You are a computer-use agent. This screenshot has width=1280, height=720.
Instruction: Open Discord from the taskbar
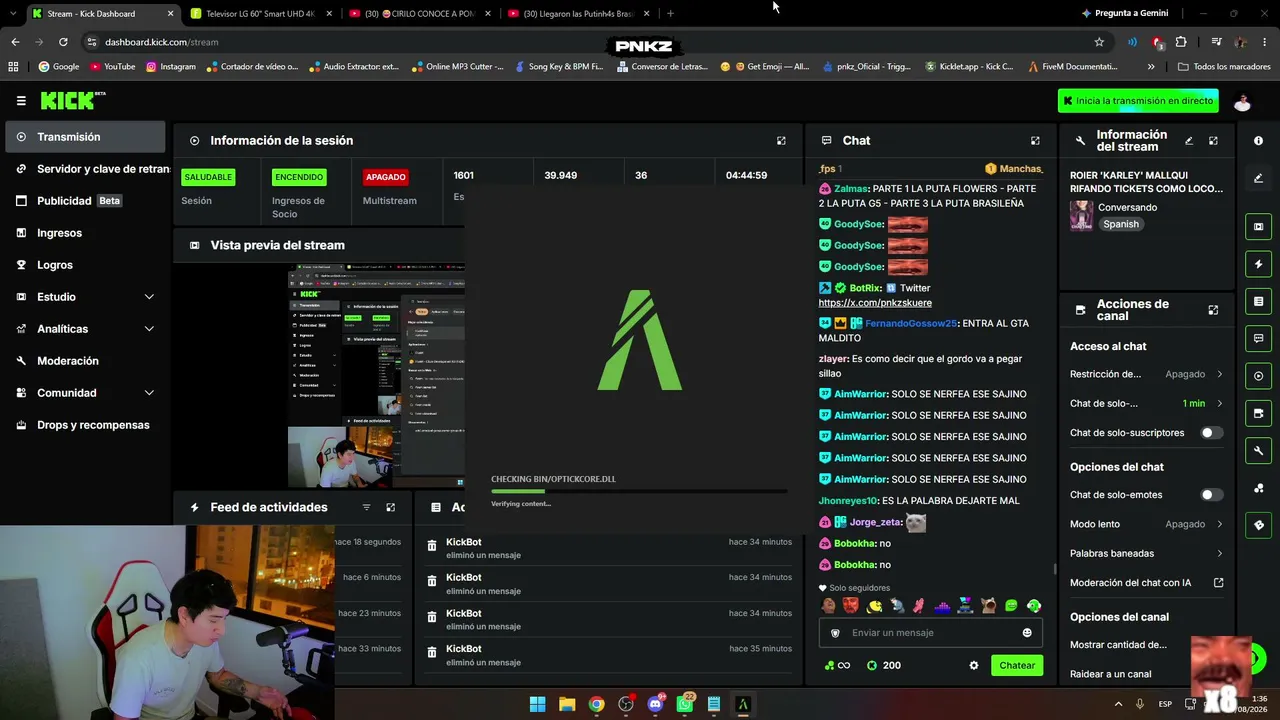coord(656,704)
